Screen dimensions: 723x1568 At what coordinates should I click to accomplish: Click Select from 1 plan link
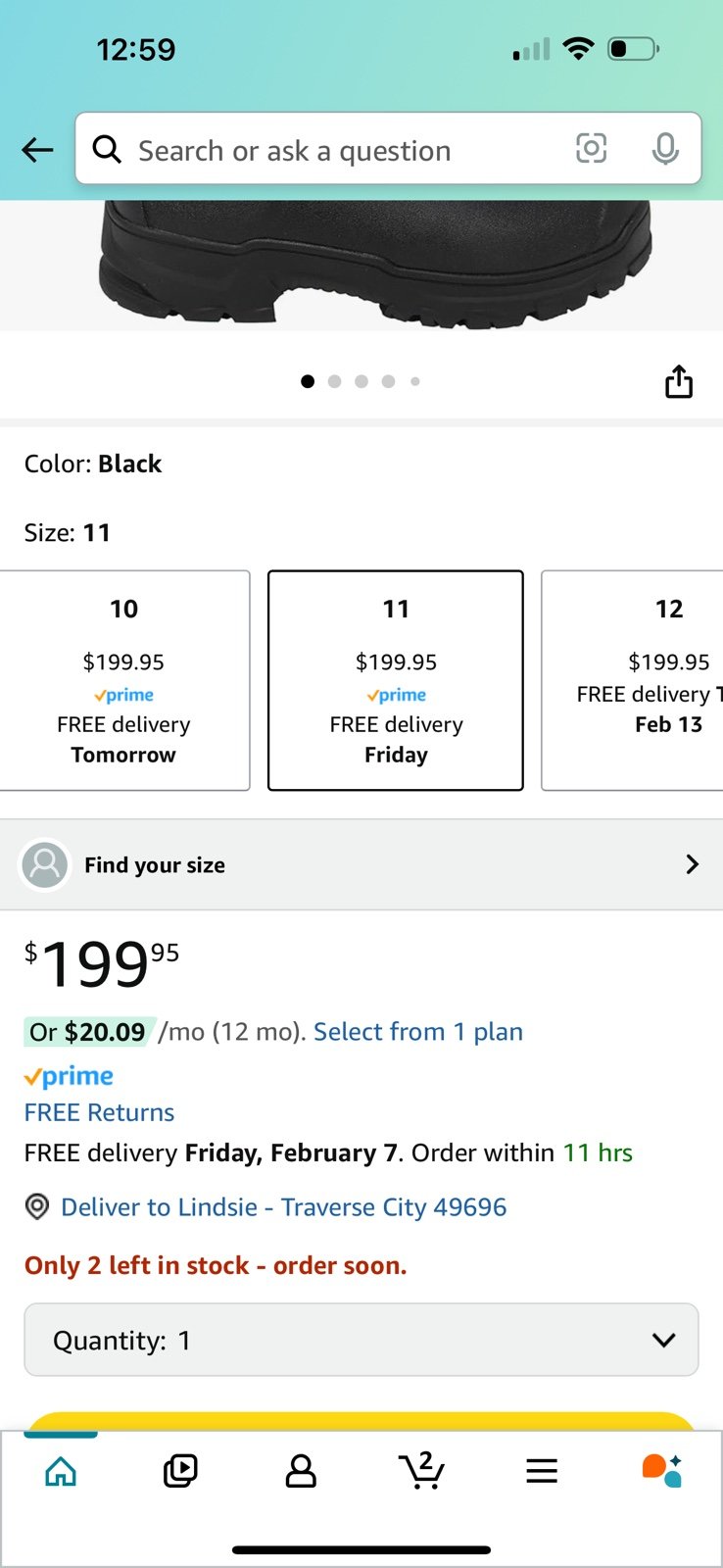[418, 1032]
